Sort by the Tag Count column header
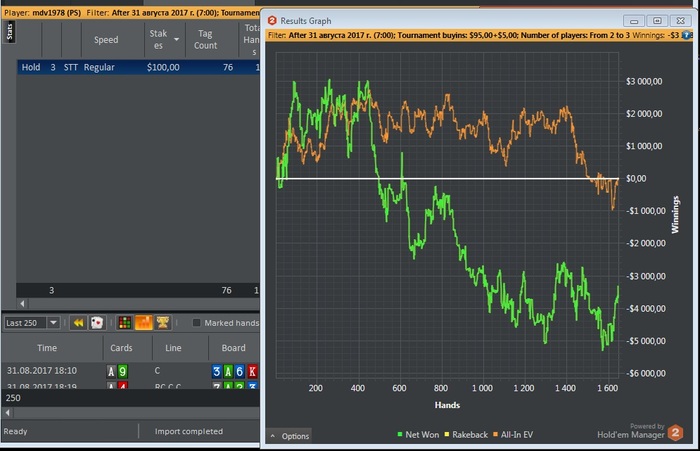This screenshot has width=700, height=451. point(205,40)
